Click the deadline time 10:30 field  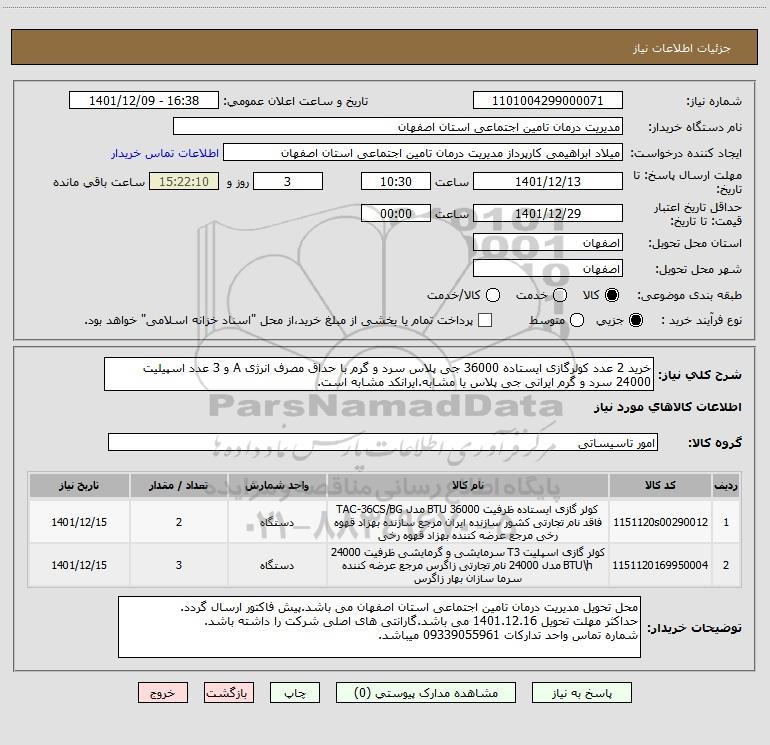click(396, 181)
